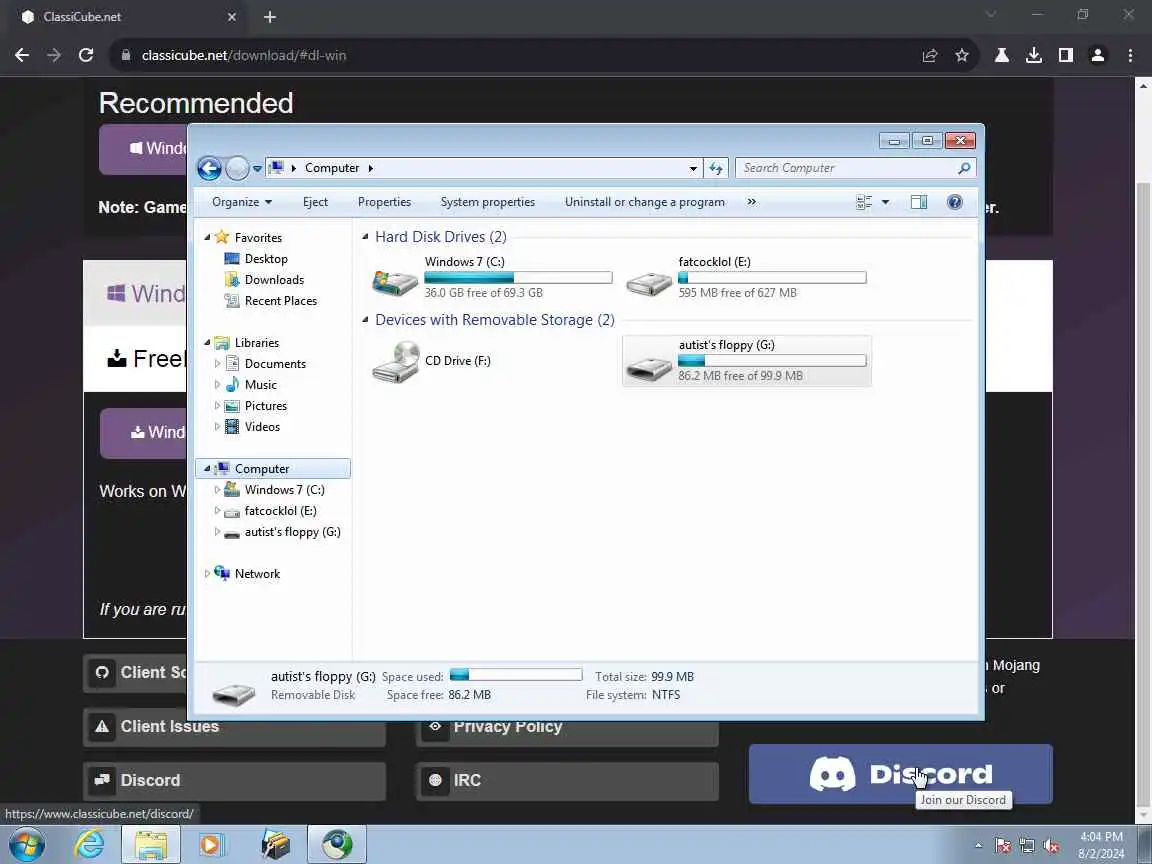Select autist's floppy (G:) drive icon in main pane
The height and width of the screenshot is (864, 1152).
(x=649, y=367)
